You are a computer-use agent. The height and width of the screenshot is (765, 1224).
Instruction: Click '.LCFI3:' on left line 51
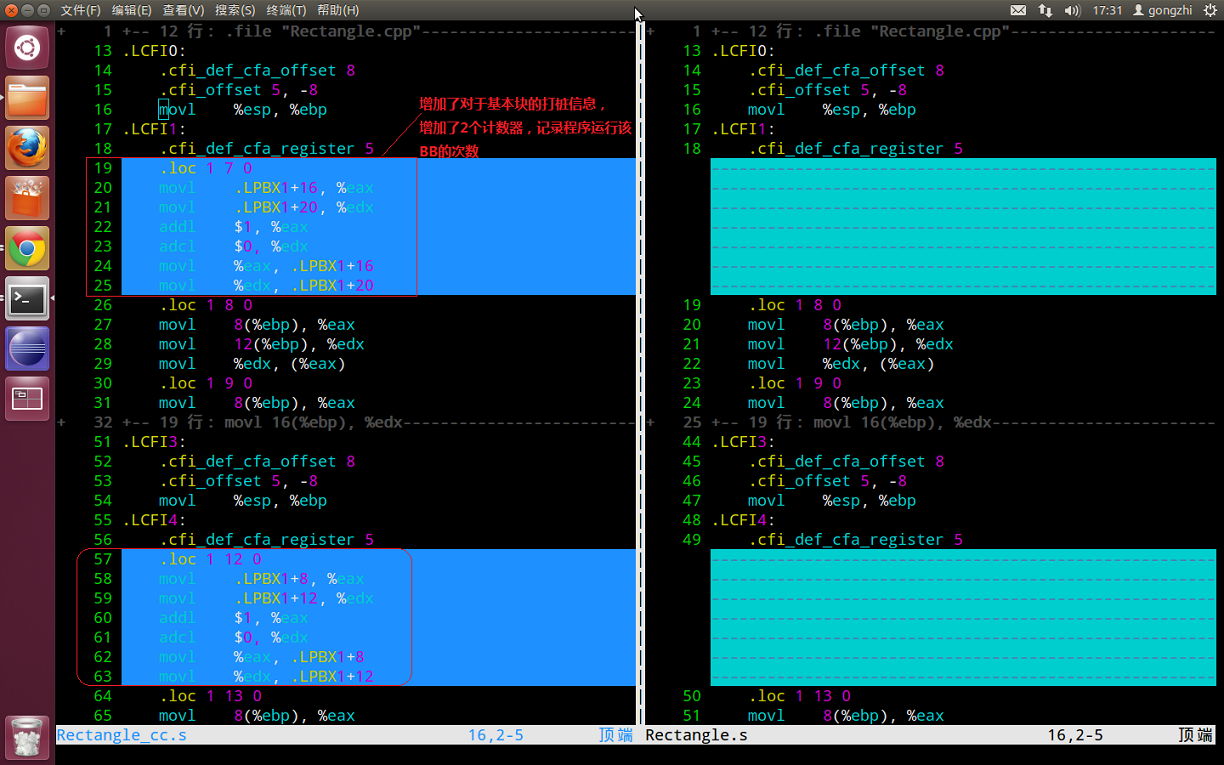155,442
